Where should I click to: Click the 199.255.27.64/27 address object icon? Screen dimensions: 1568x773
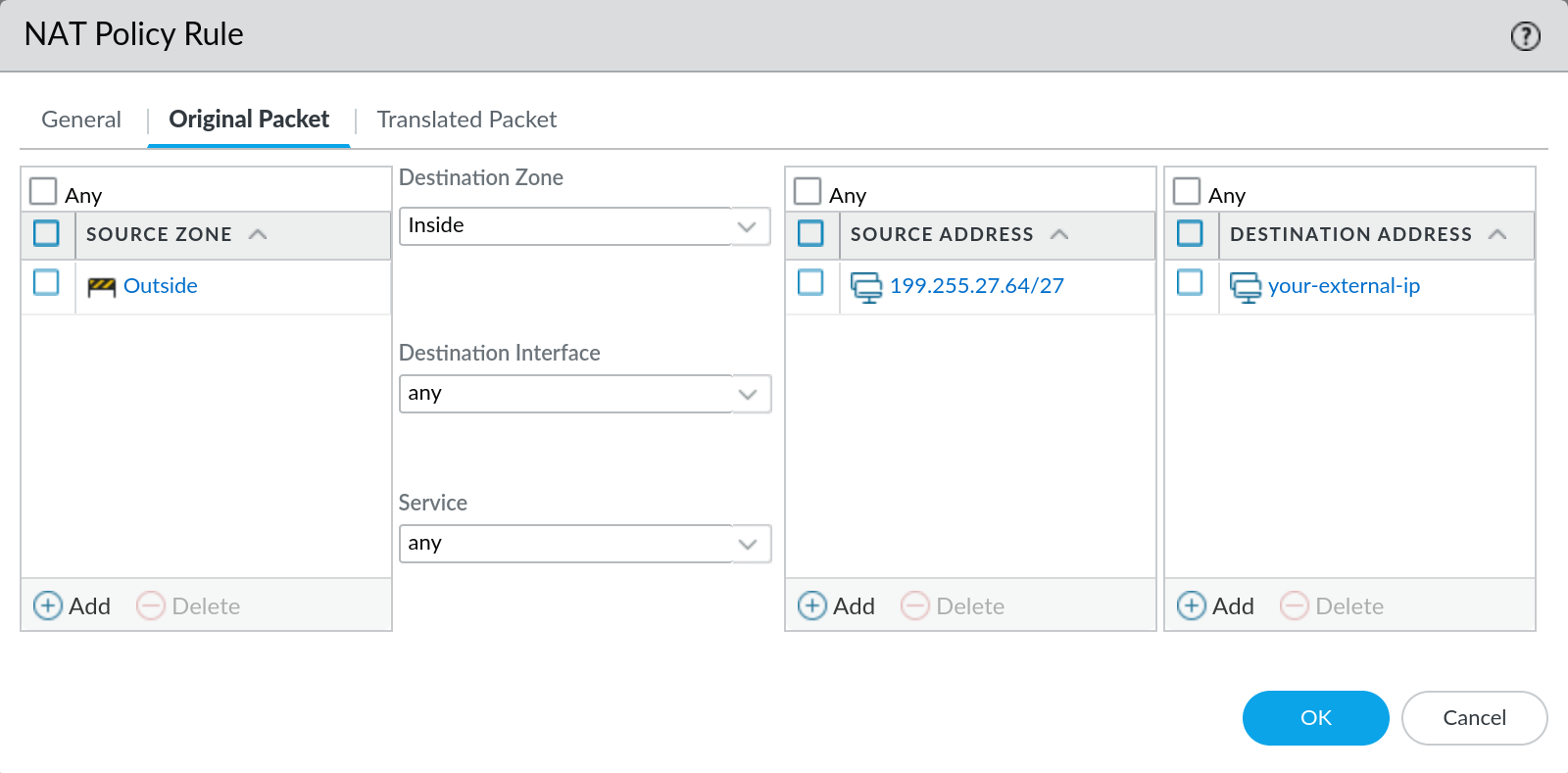[866, 287]
